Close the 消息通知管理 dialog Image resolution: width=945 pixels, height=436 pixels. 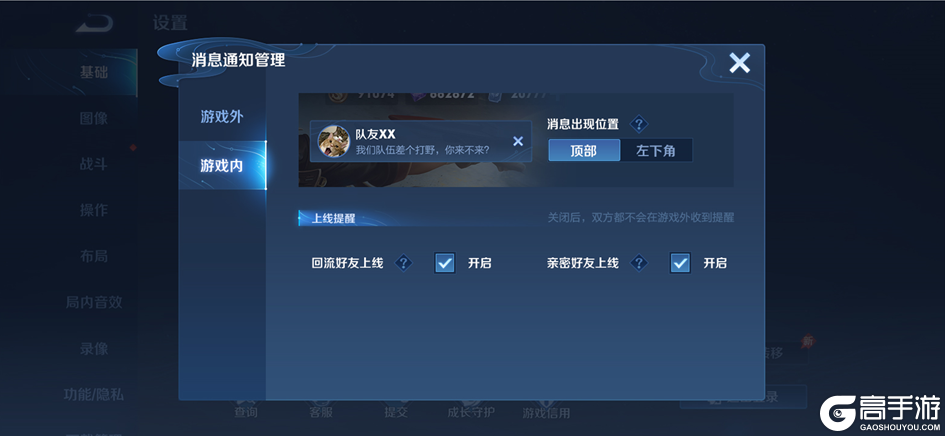coord(739,63)
